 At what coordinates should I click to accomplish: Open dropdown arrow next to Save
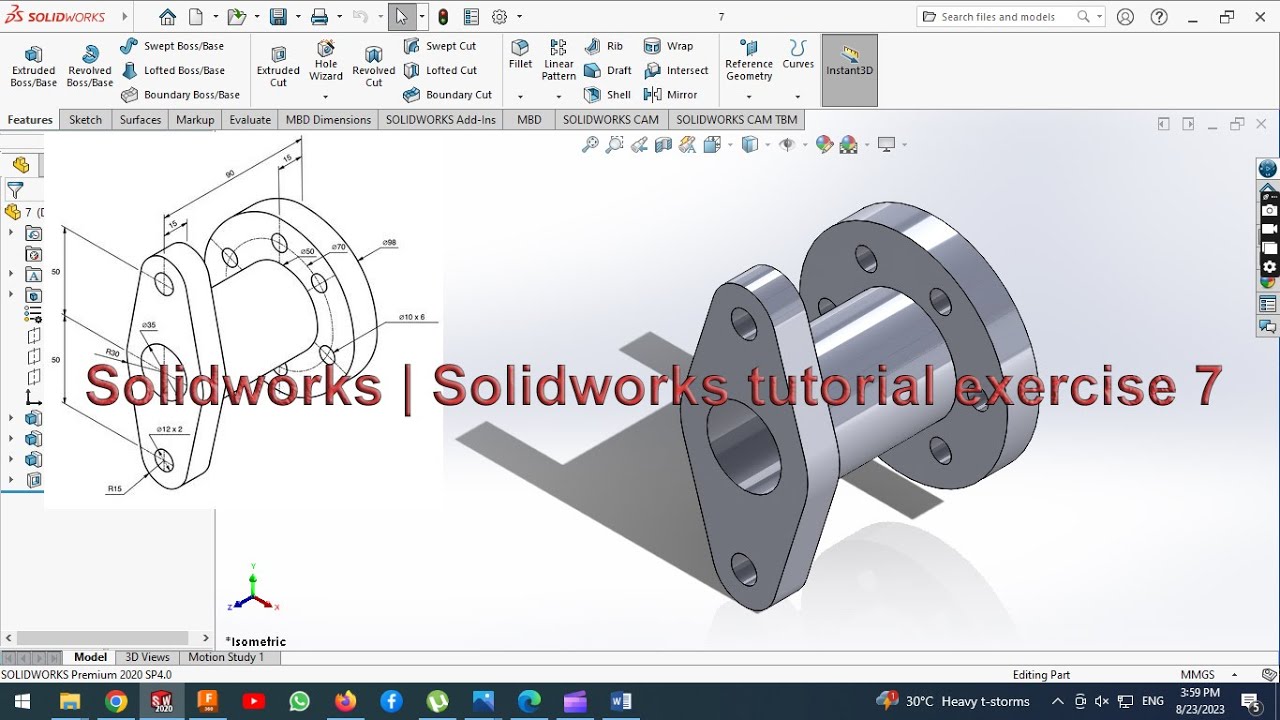point(296,17)
